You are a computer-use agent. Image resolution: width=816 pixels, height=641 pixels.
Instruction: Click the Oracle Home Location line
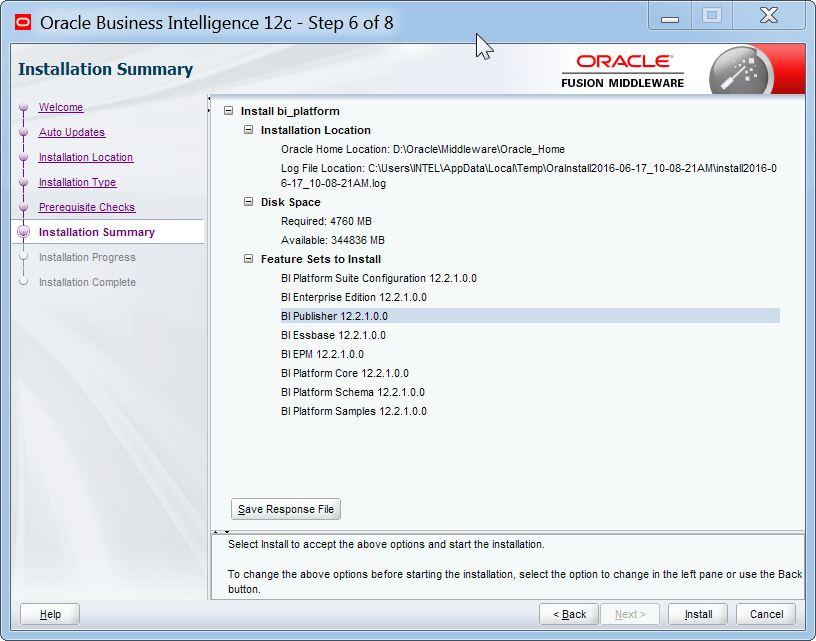(x=423, y=149)
